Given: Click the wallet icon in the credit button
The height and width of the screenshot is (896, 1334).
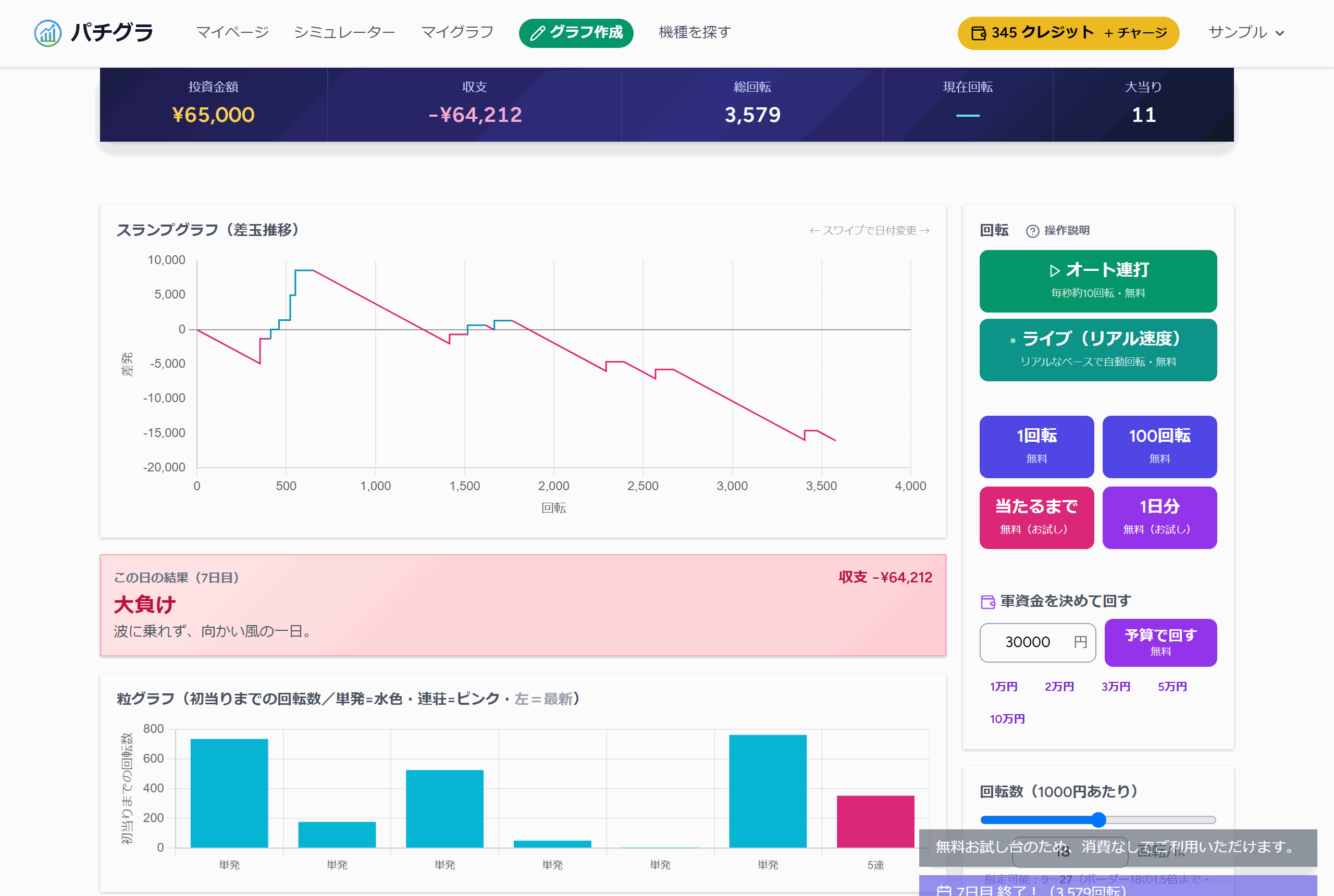Looking at the screenshot, I should (x=979, y=33).
